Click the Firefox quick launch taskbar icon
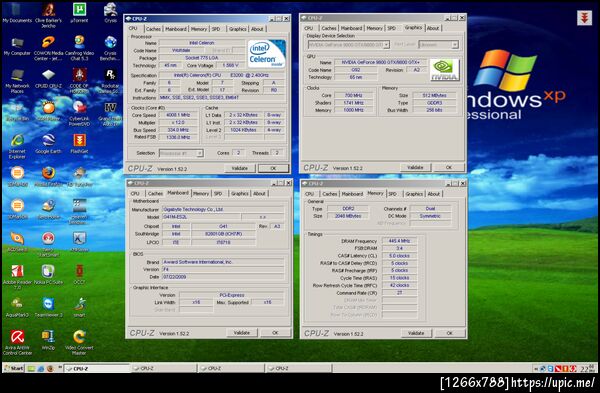Screen dimensions: 600x393 tap(50, 369)
